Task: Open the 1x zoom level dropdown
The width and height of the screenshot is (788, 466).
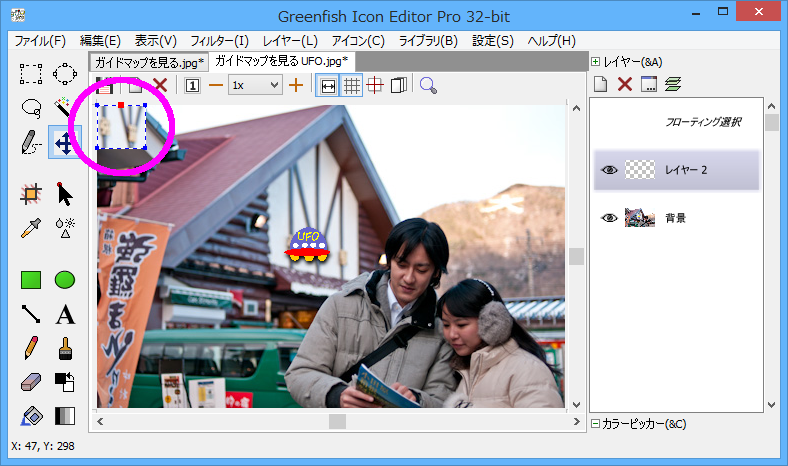Action: pos(255,86)
